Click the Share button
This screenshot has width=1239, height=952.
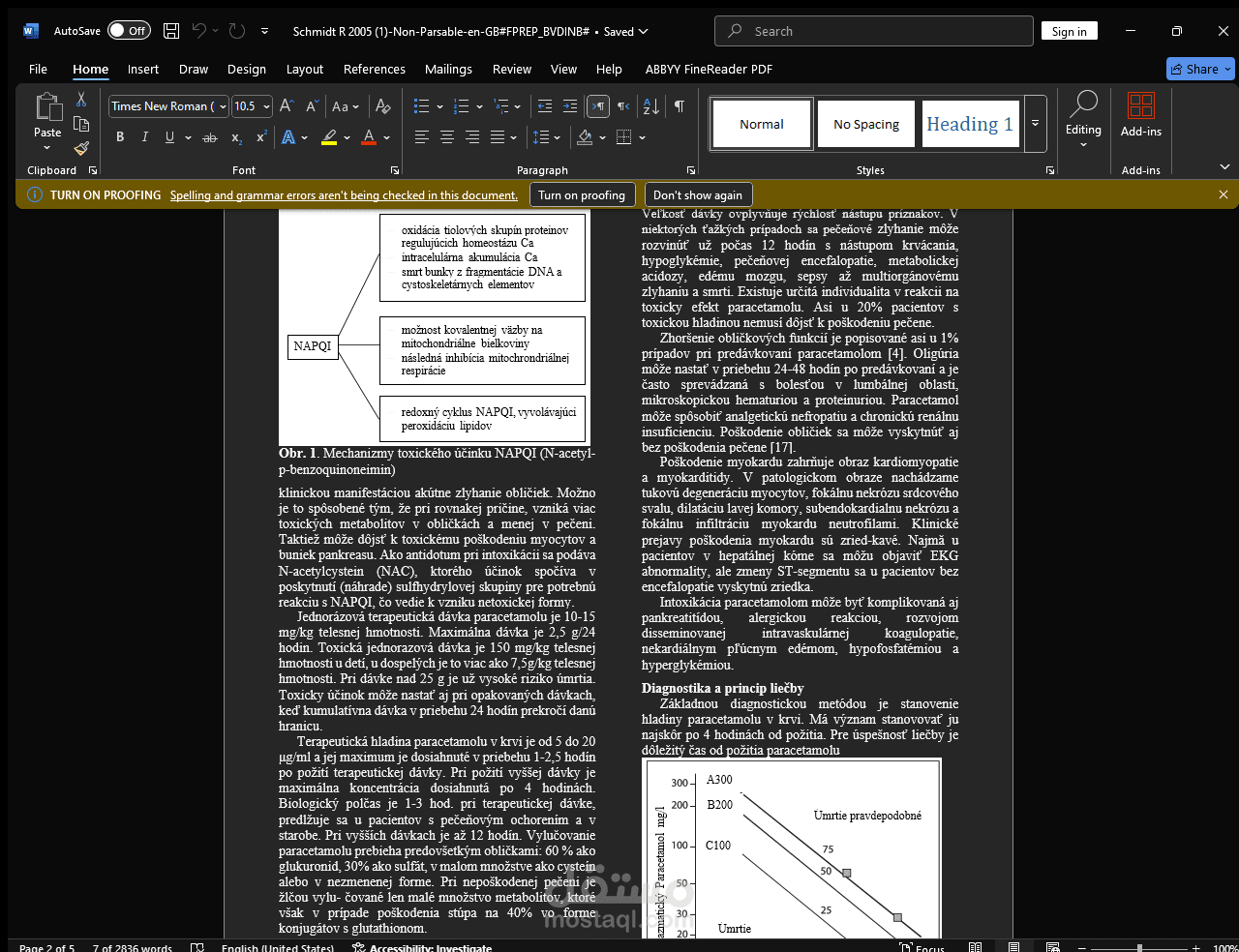coord(1200,69)
